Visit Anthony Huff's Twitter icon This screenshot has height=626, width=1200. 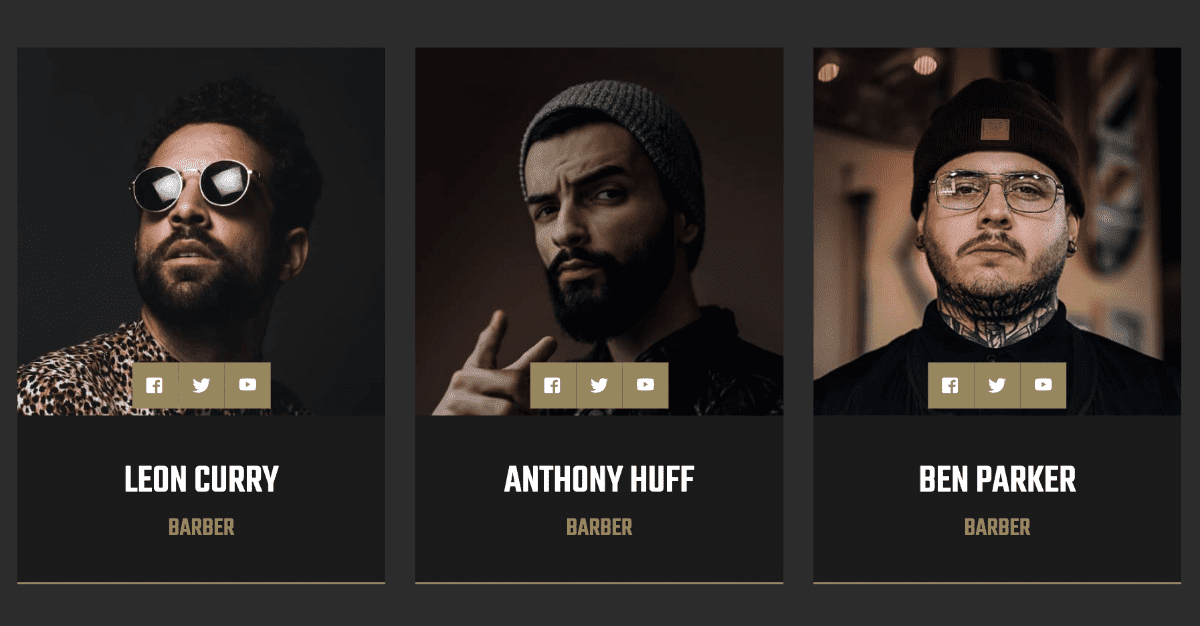[x=599, y=385]
